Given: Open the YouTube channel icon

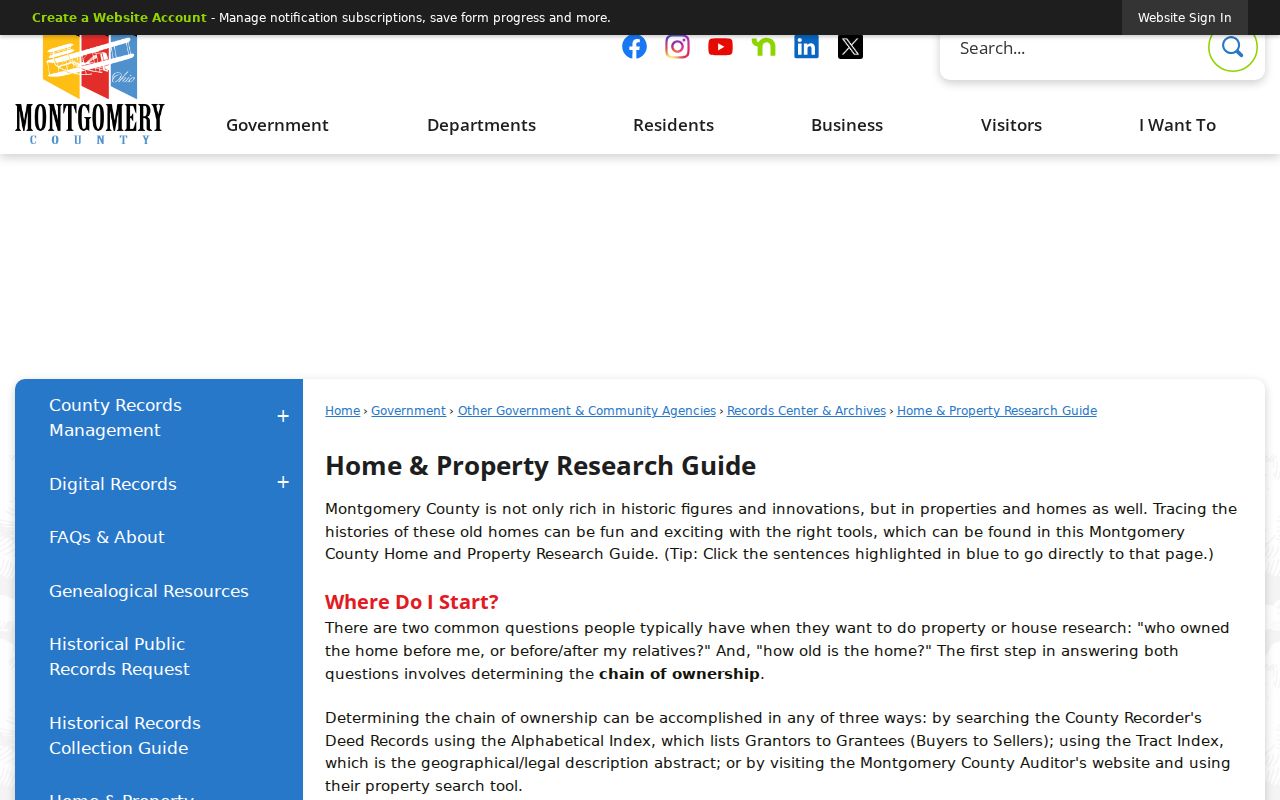Looking at the screenshot, I should 720,47.
